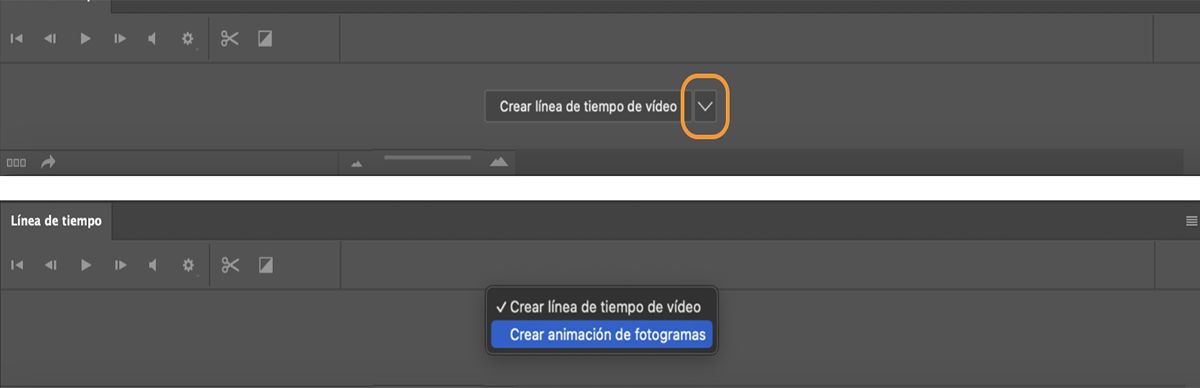Open the Línea de tiempo panel options menu icon
The image size is (1200, 388).
tap(1191, 221)
